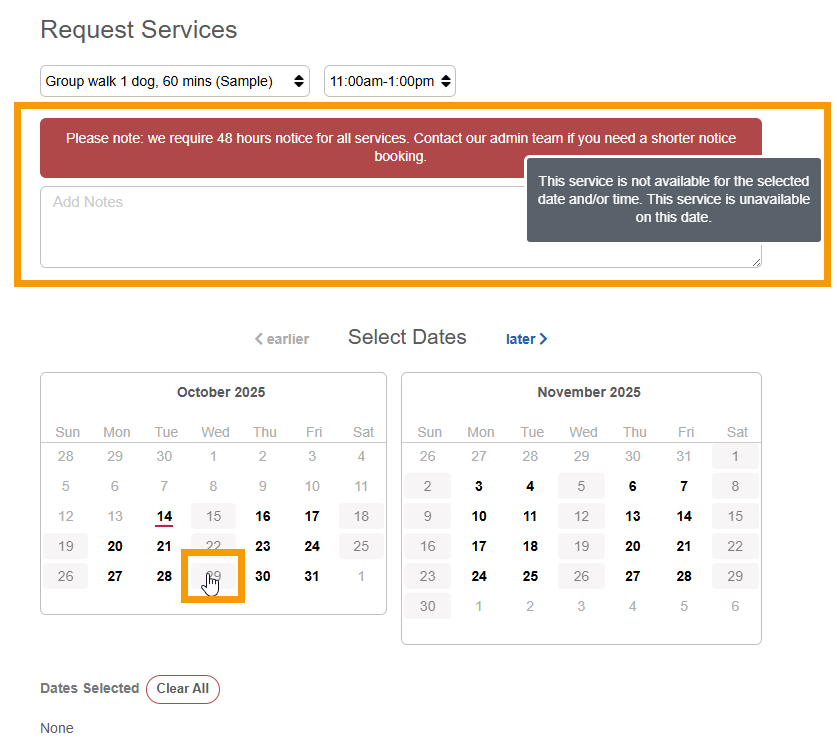Click the 48 hours notice warning banner
837x746 pixels.
[400, 147]
